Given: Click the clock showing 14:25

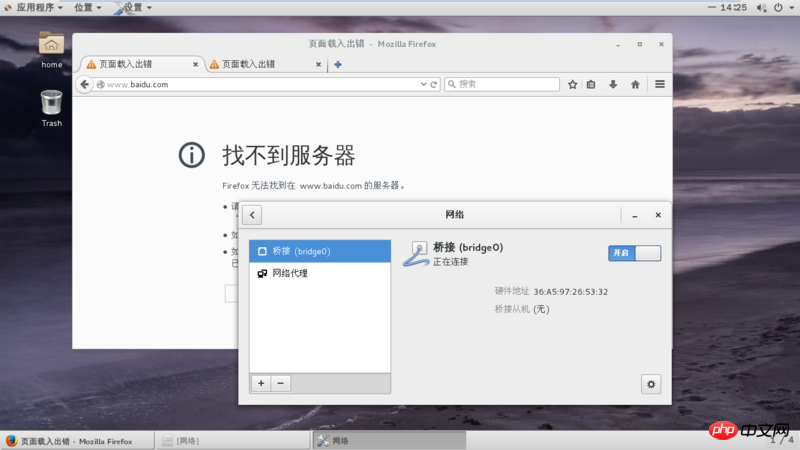Looking at the screenshot, I should (x=733, y=7).
